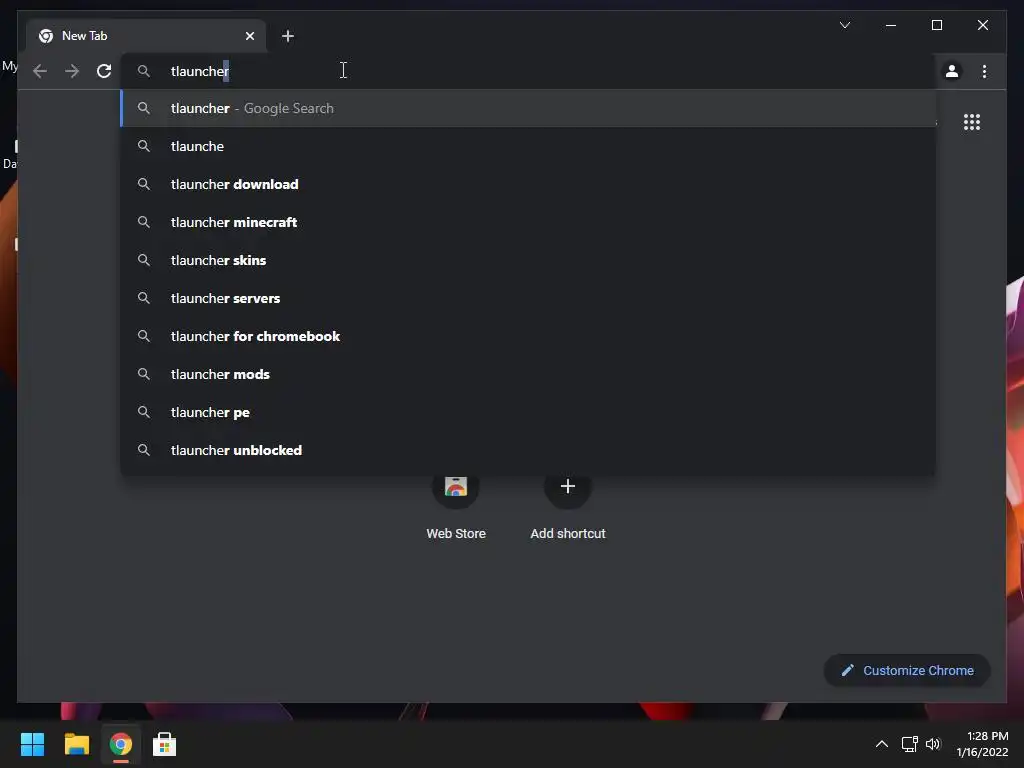Image resolution: width=1024 pixels, height=768 pixels.
Task: Maximize the Chrome window
Action: (x=936, y=25)
